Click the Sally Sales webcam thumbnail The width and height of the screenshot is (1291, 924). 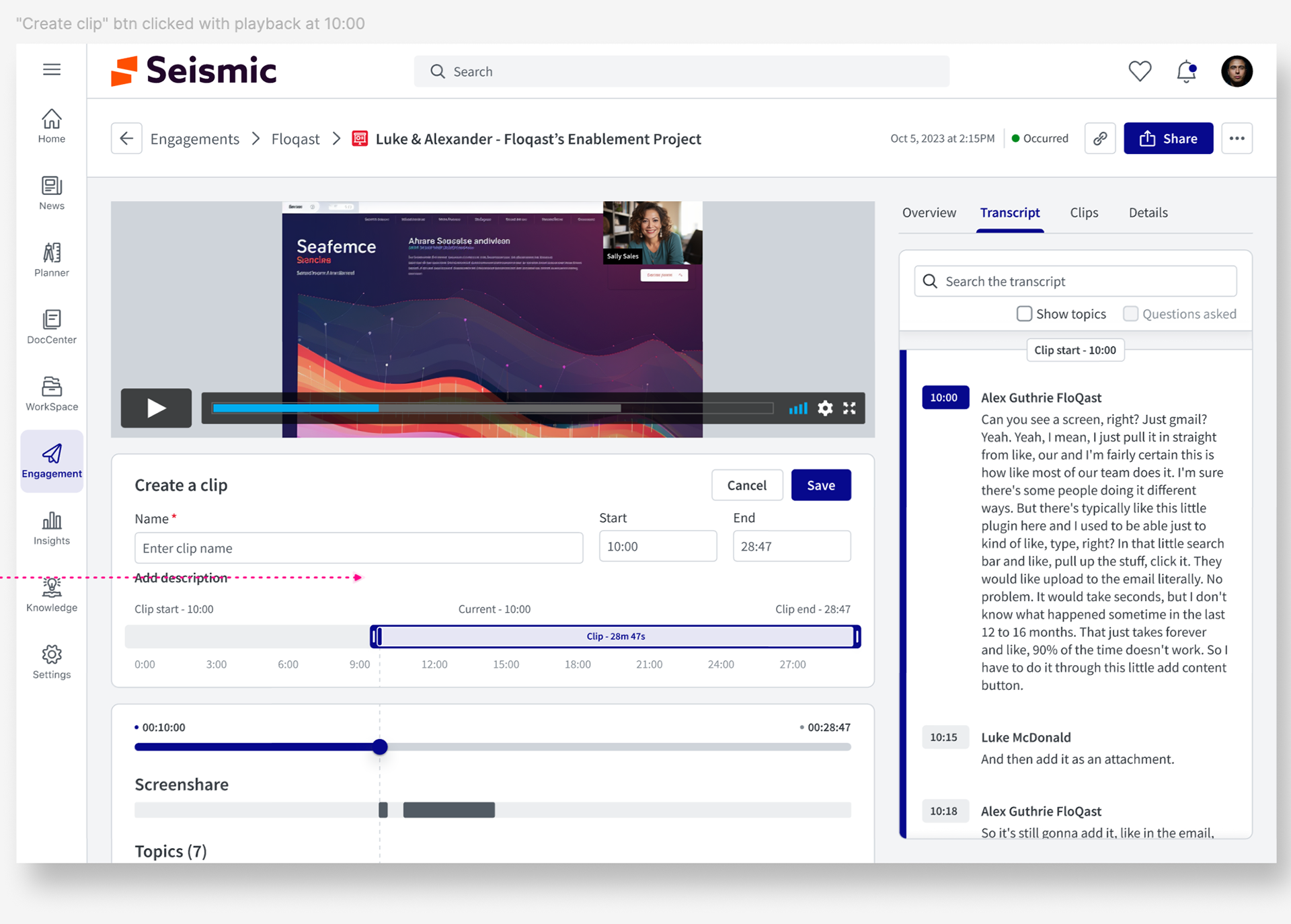click(x=652, y=233)
